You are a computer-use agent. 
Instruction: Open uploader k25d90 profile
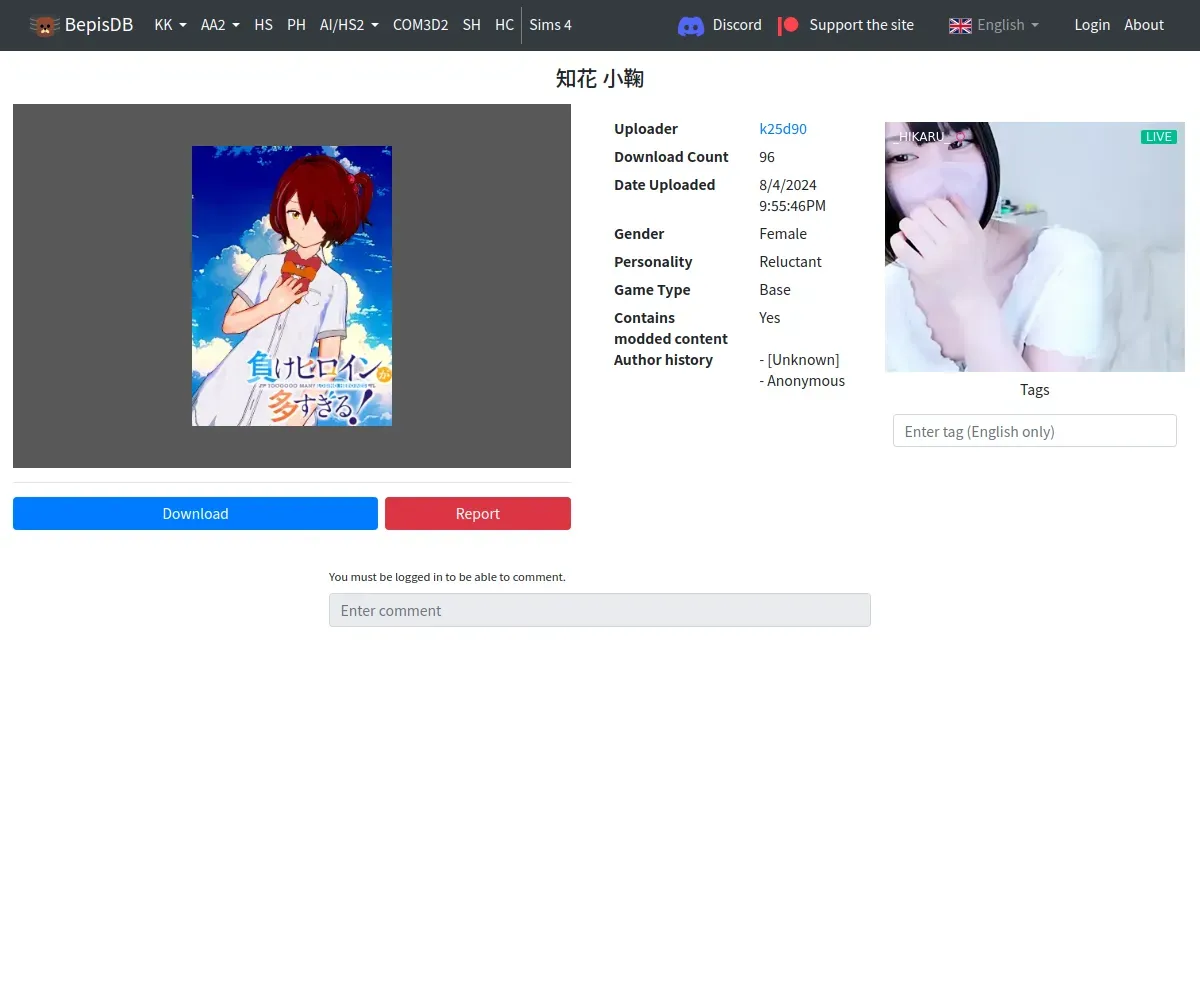(x=783, y=129)
